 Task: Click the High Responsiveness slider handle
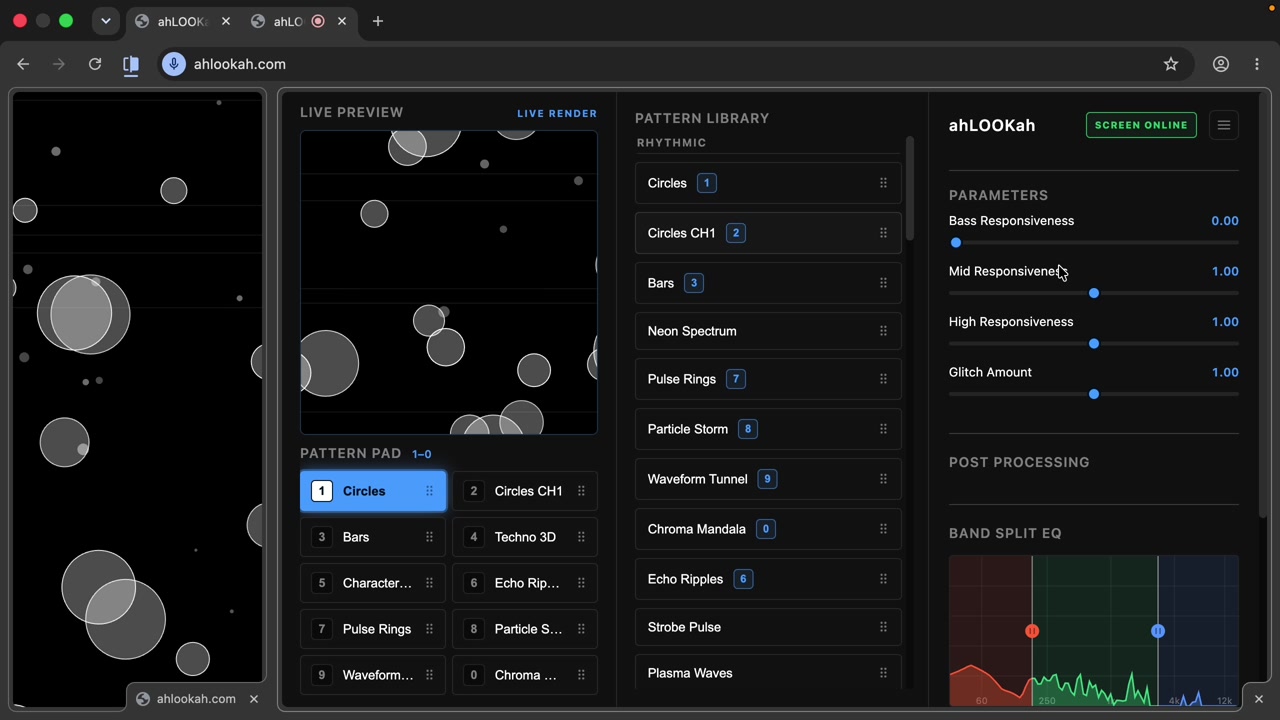tap(1094, 344)
